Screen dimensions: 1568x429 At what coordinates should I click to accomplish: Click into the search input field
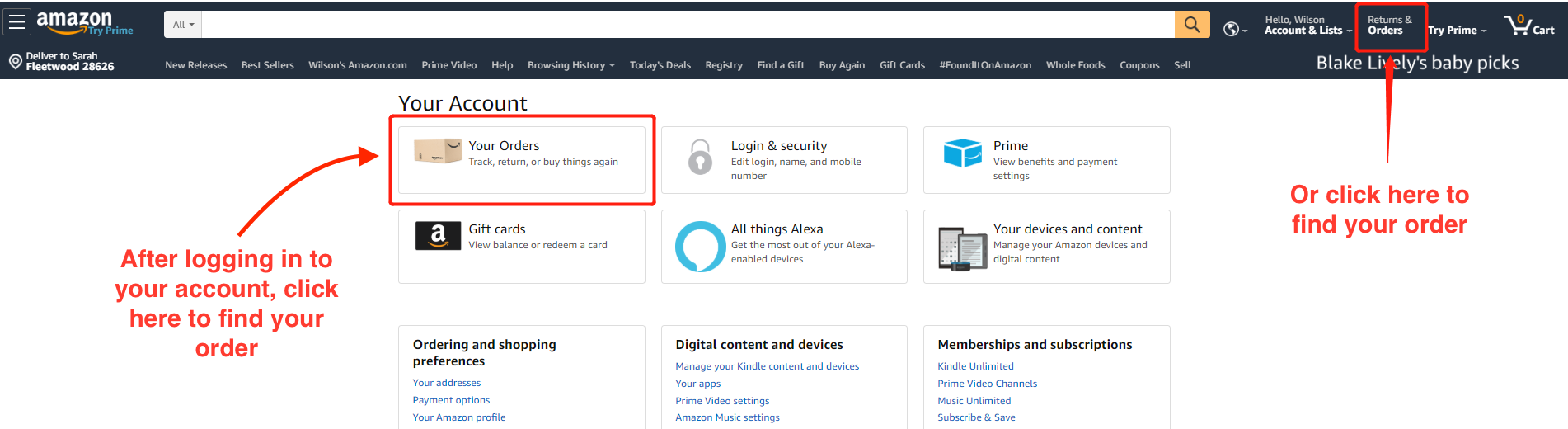point(688,25)
